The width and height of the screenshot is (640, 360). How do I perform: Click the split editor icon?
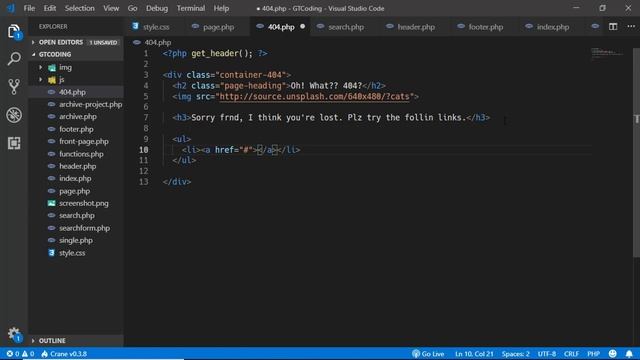pos(613,27)
